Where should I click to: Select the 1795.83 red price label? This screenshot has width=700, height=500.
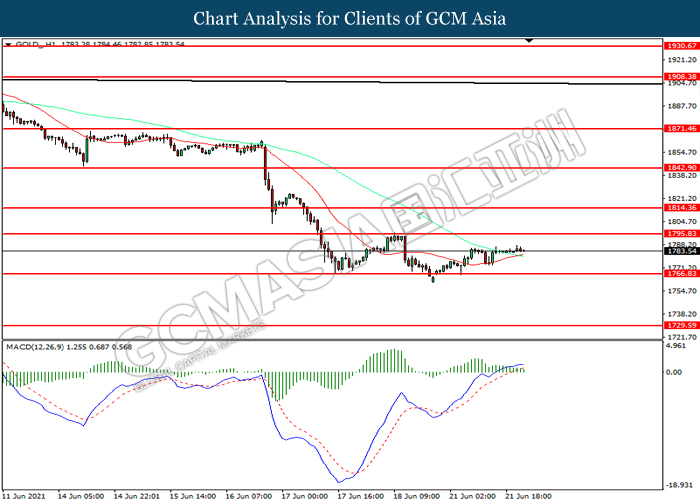coord(682,233)
